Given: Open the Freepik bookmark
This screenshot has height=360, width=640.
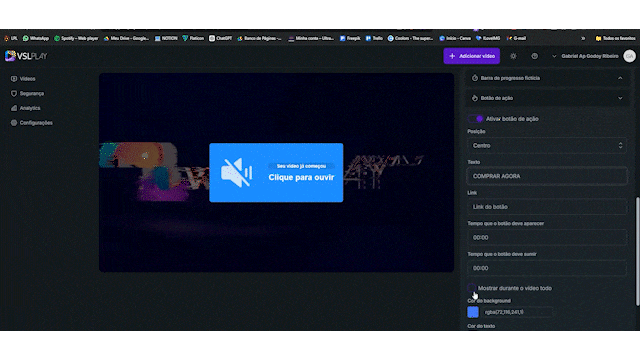Looking at the screenshot, I should pos(350,38).
